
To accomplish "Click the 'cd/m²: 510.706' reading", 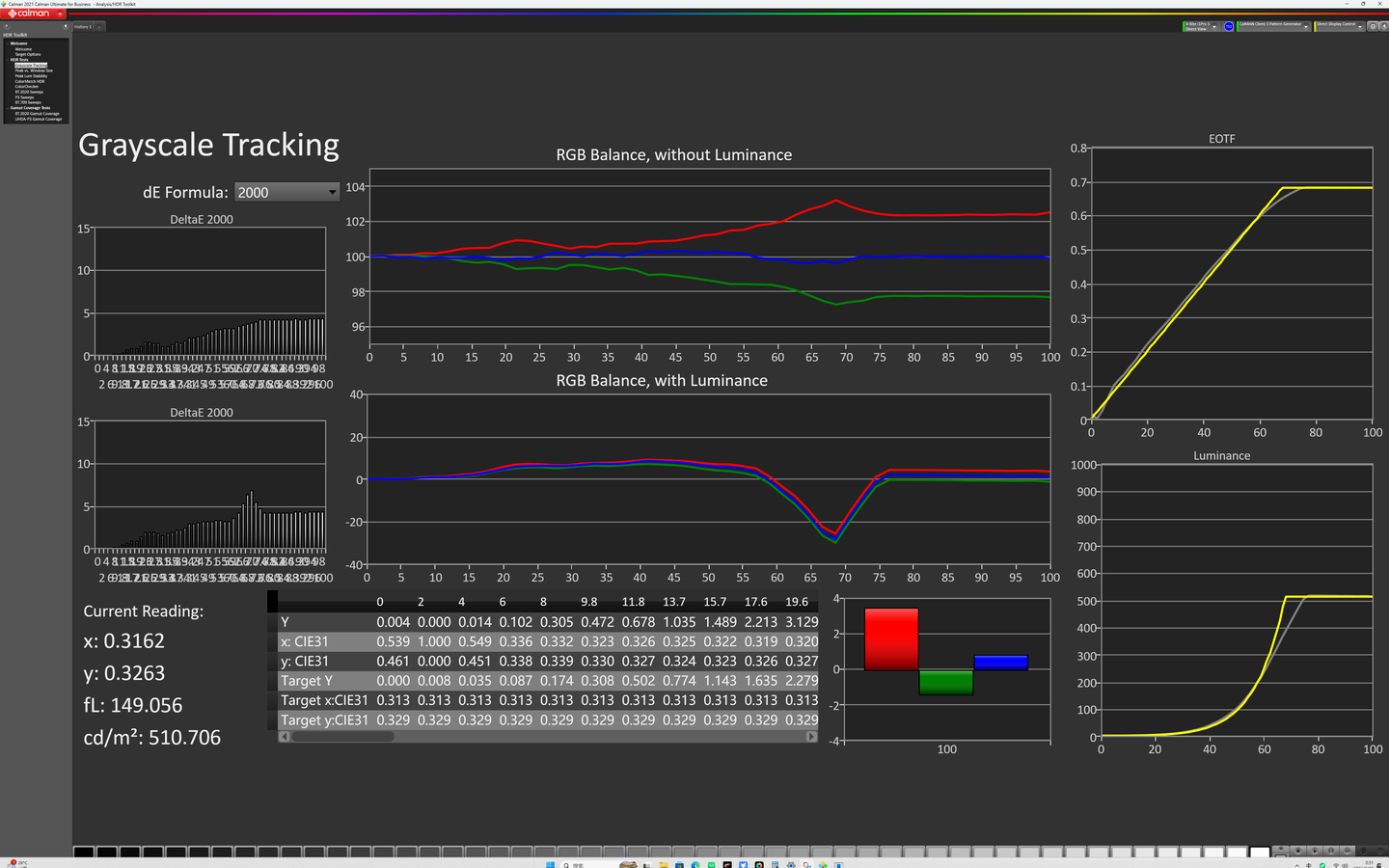I will tap(152, 738).
